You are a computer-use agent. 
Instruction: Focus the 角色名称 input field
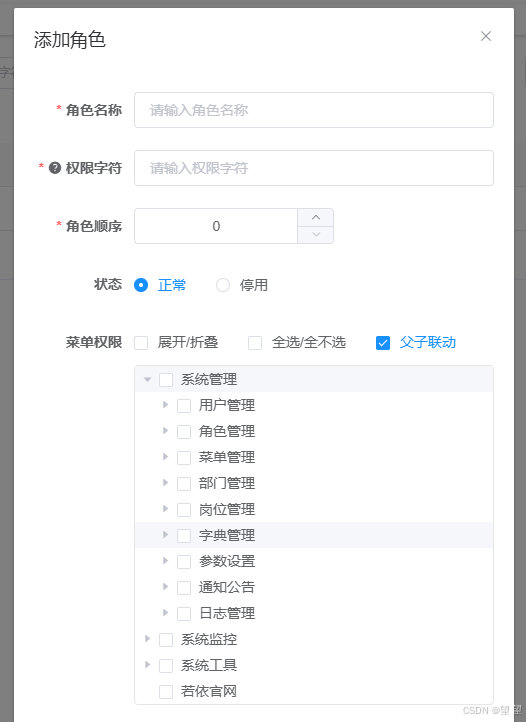pos(314,110)
